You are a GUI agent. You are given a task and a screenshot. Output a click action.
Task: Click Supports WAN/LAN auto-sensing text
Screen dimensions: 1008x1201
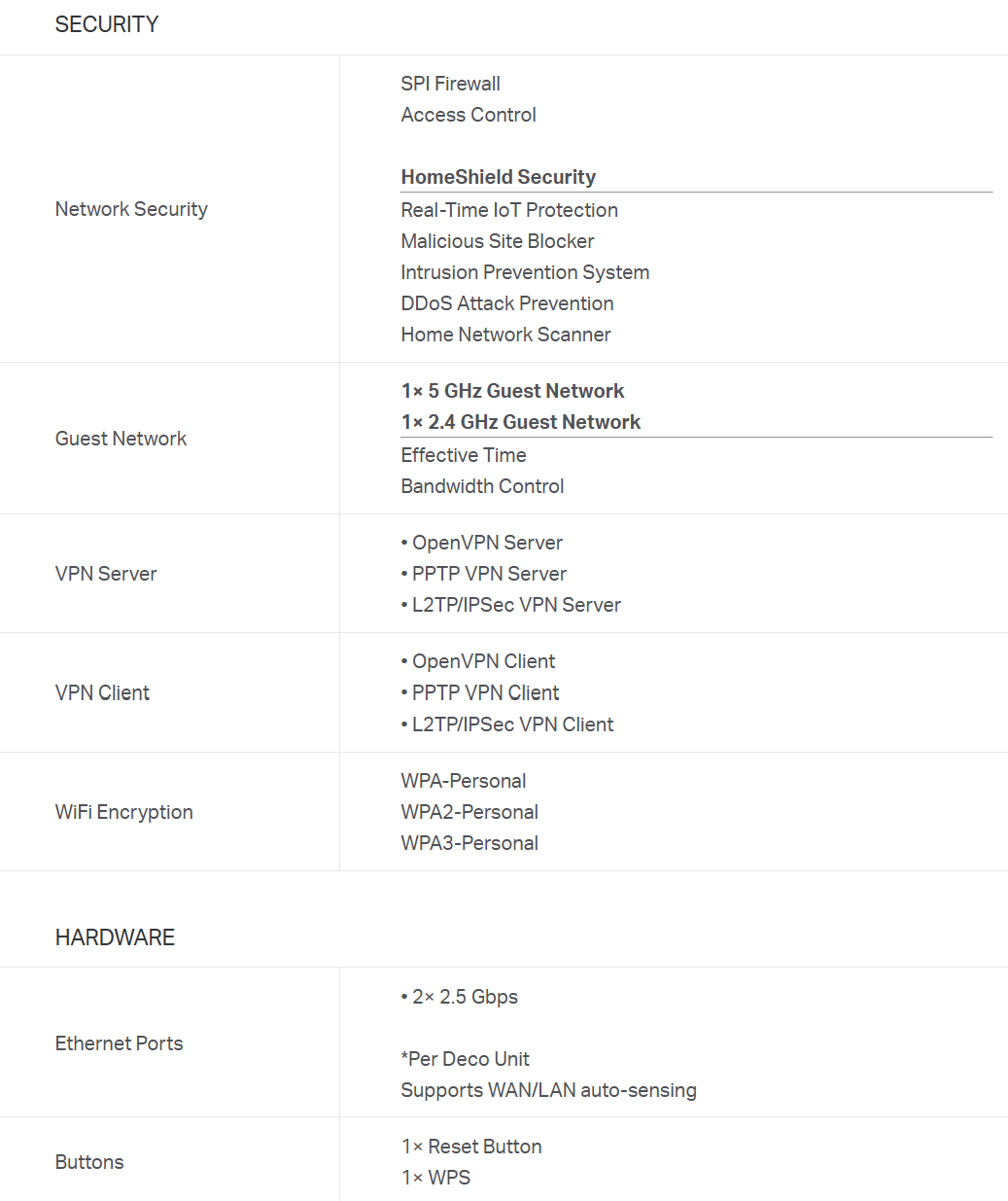click(549, 1090)
